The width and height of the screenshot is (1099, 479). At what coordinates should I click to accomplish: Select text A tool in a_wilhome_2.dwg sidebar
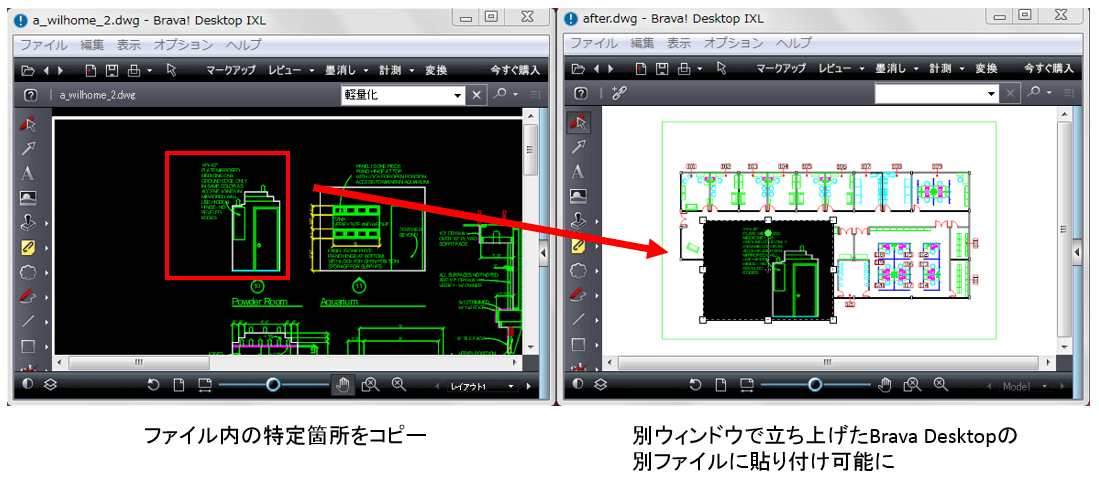tap(28, 173)
